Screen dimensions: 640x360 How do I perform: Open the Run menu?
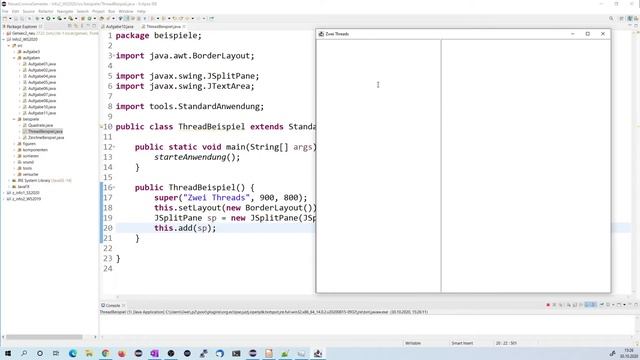[x=111, y=11]
